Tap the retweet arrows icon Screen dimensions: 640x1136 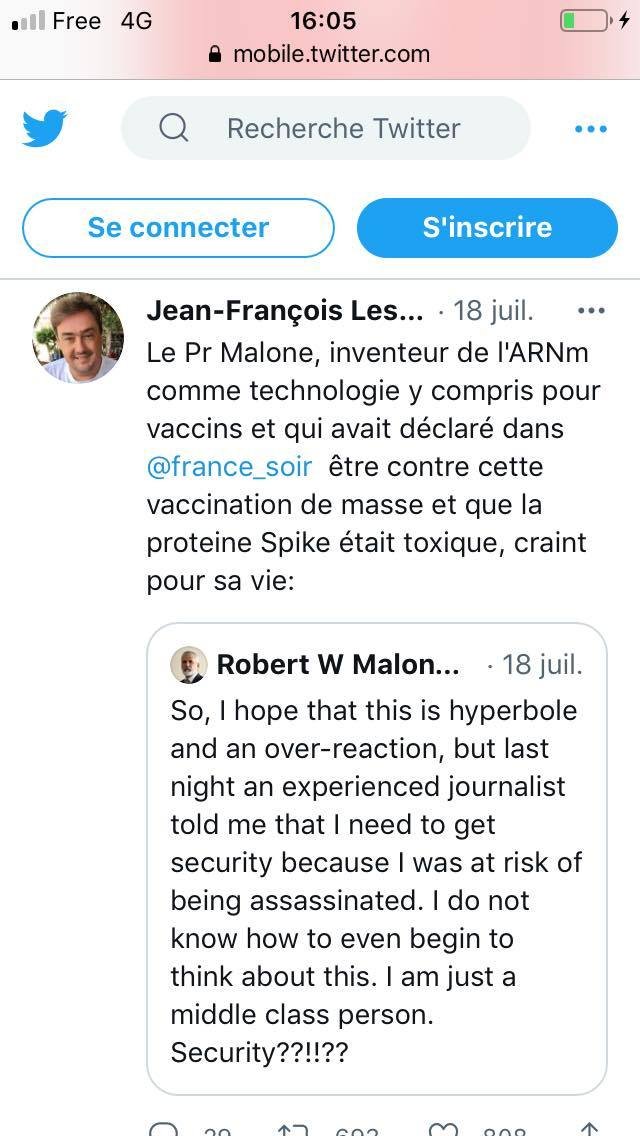[293, 1128]
